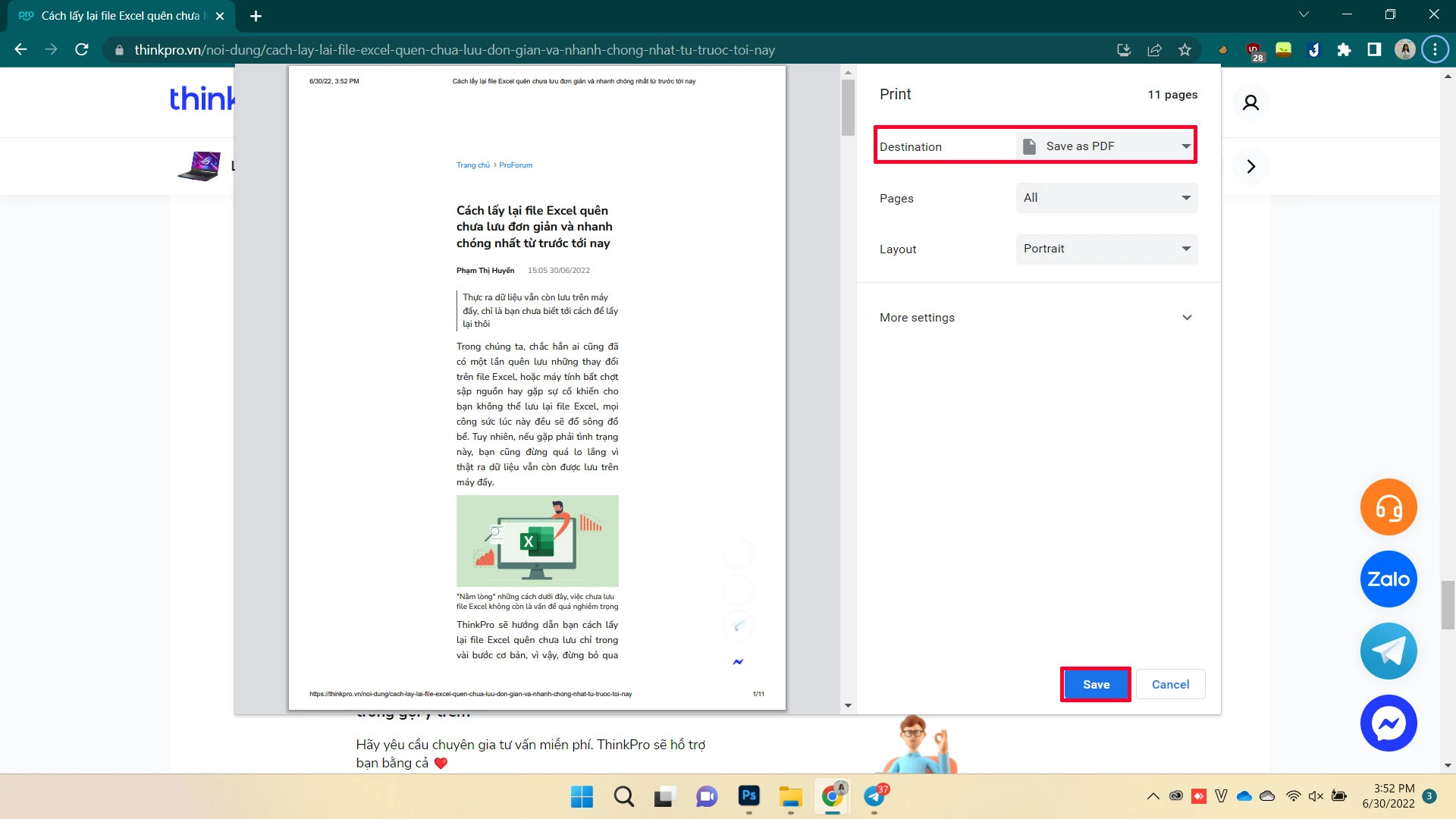
Task: Open the Pages dropdown set to All
Action: coord(1106,198)
